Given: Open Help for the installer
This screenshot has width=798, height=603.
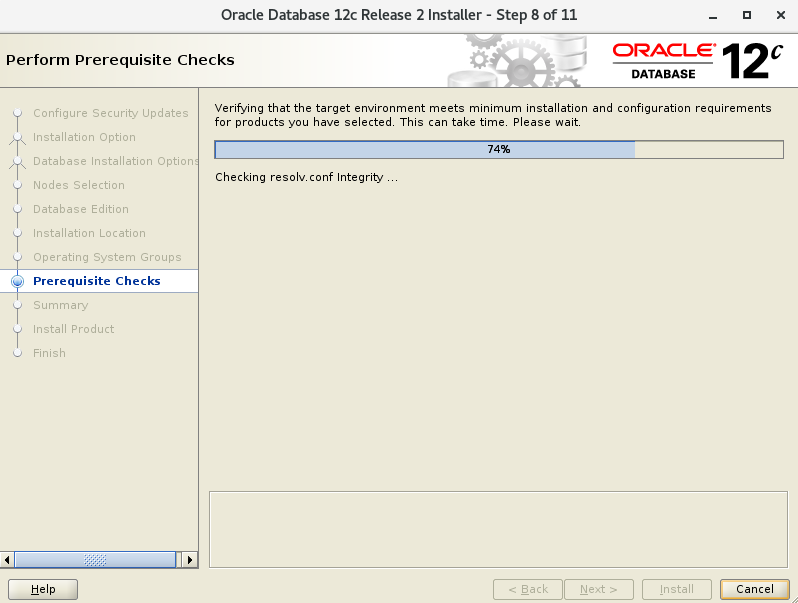Looking at the screenshot, I should tap(43, 589).
